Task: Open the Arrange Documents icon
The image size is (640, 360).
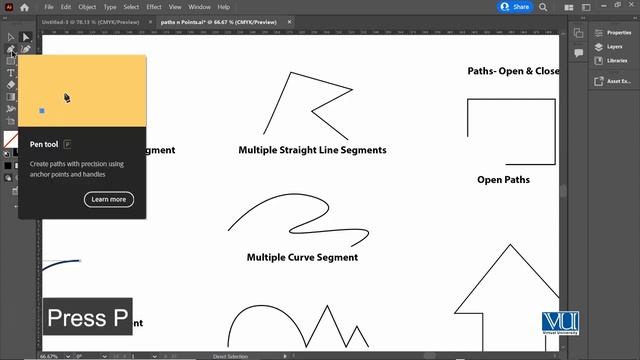Action: click(x=569, y=7)
